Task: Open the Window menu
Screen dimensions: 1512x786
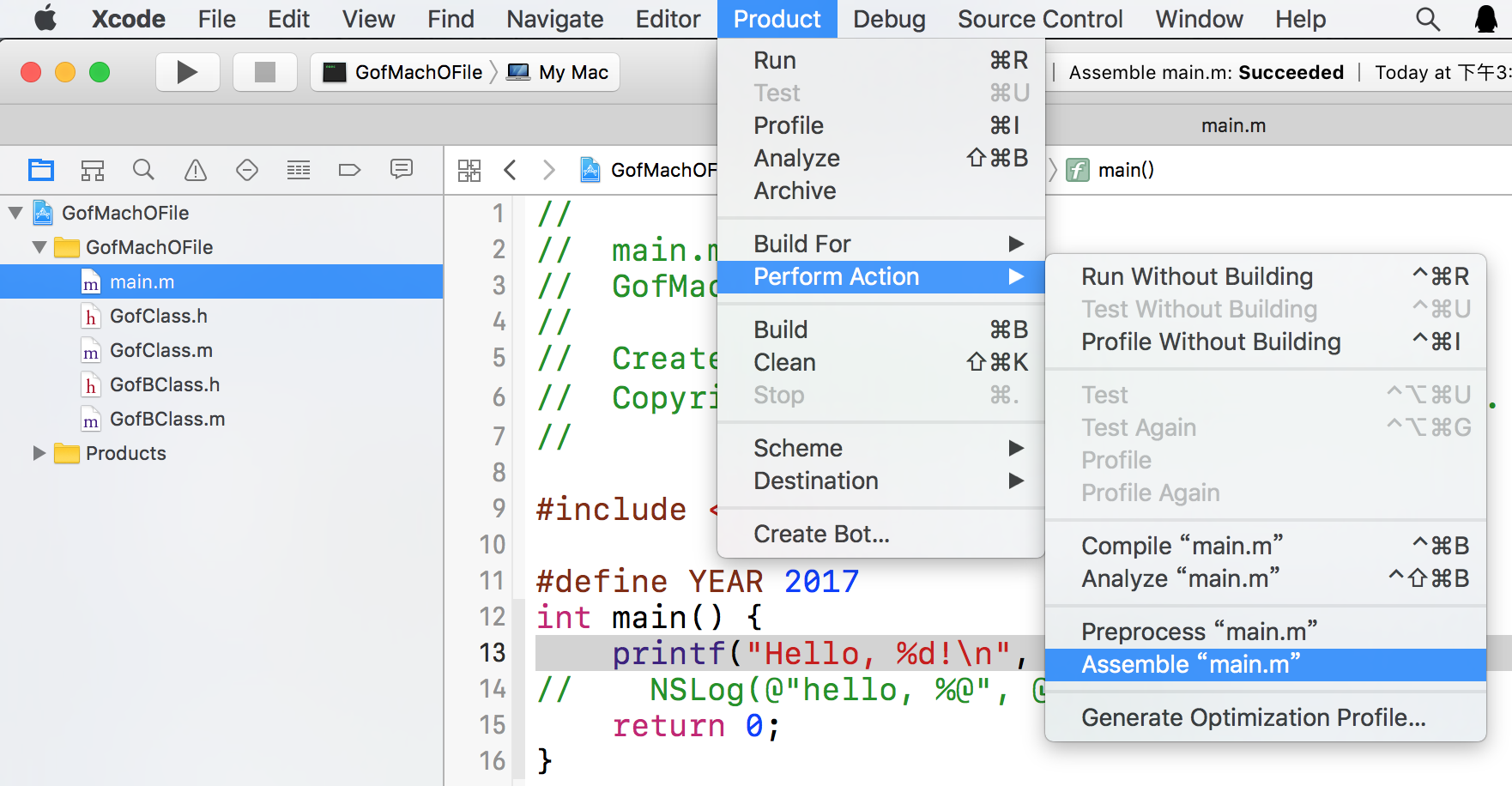Action: (x=1199, y=19)
